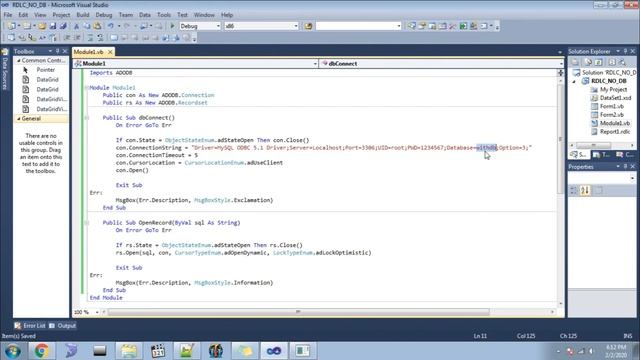Click the Windows Start orb
Viewport: 640px width, 360px height.
click(13, 351)
